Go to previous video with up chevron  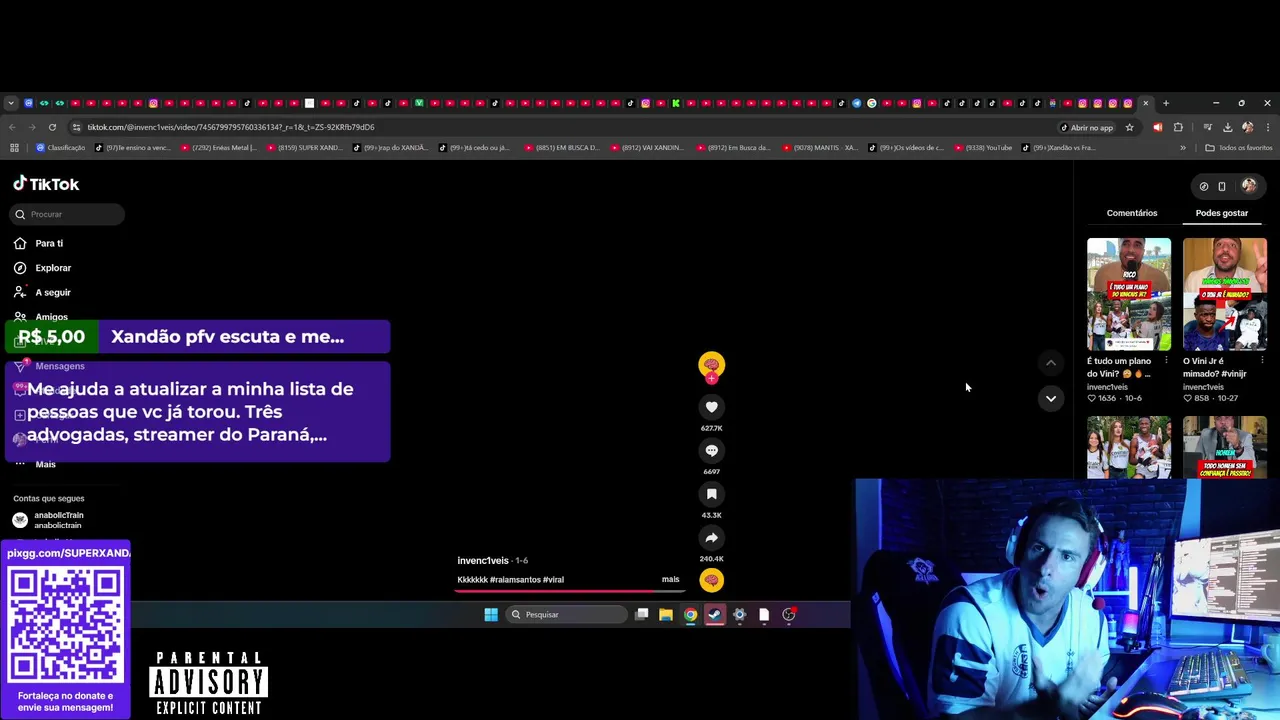pyautogui.click(x=1050, y=363)
